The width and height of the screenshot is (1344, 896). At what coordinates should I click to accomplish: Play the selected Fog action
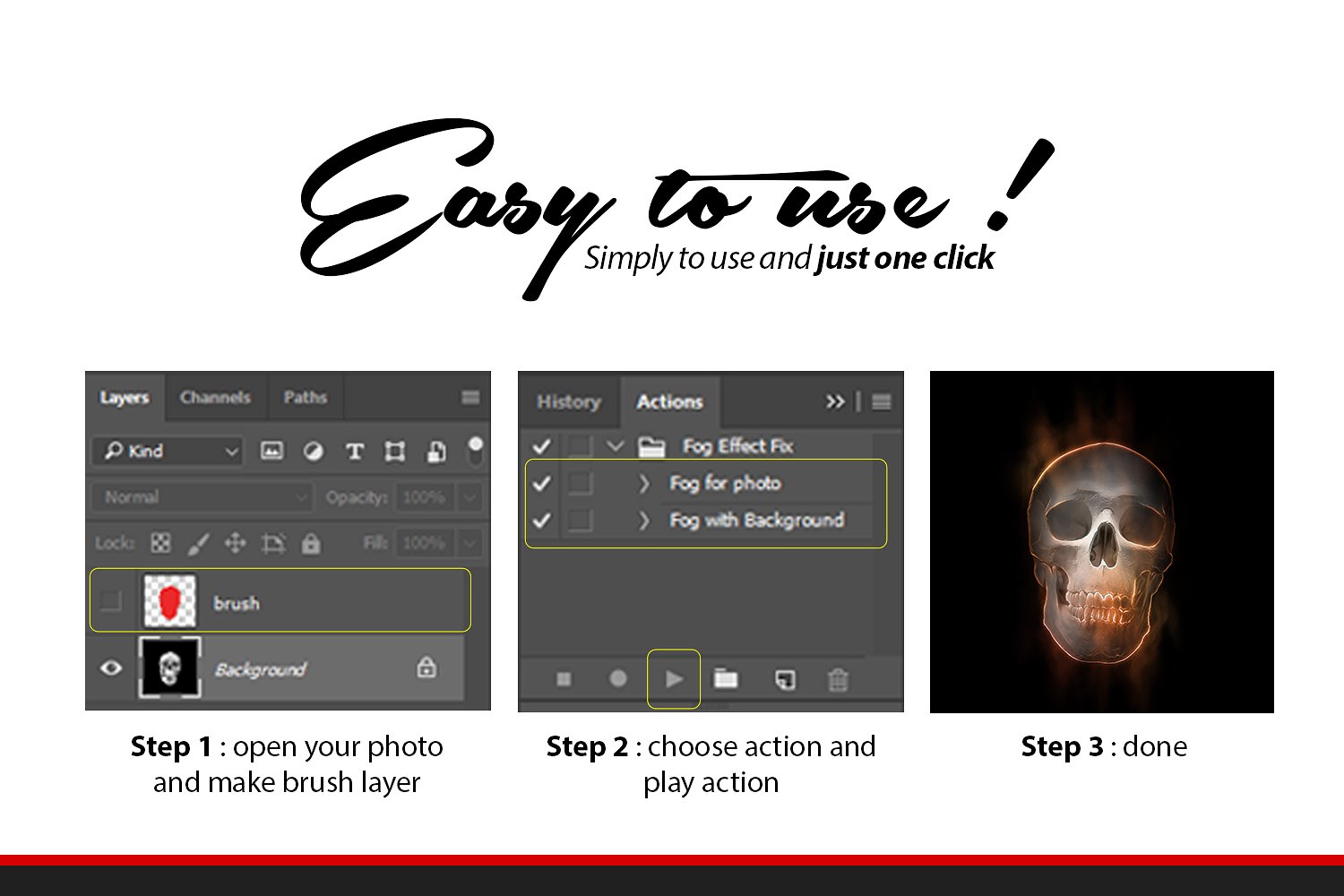(674, 679)
